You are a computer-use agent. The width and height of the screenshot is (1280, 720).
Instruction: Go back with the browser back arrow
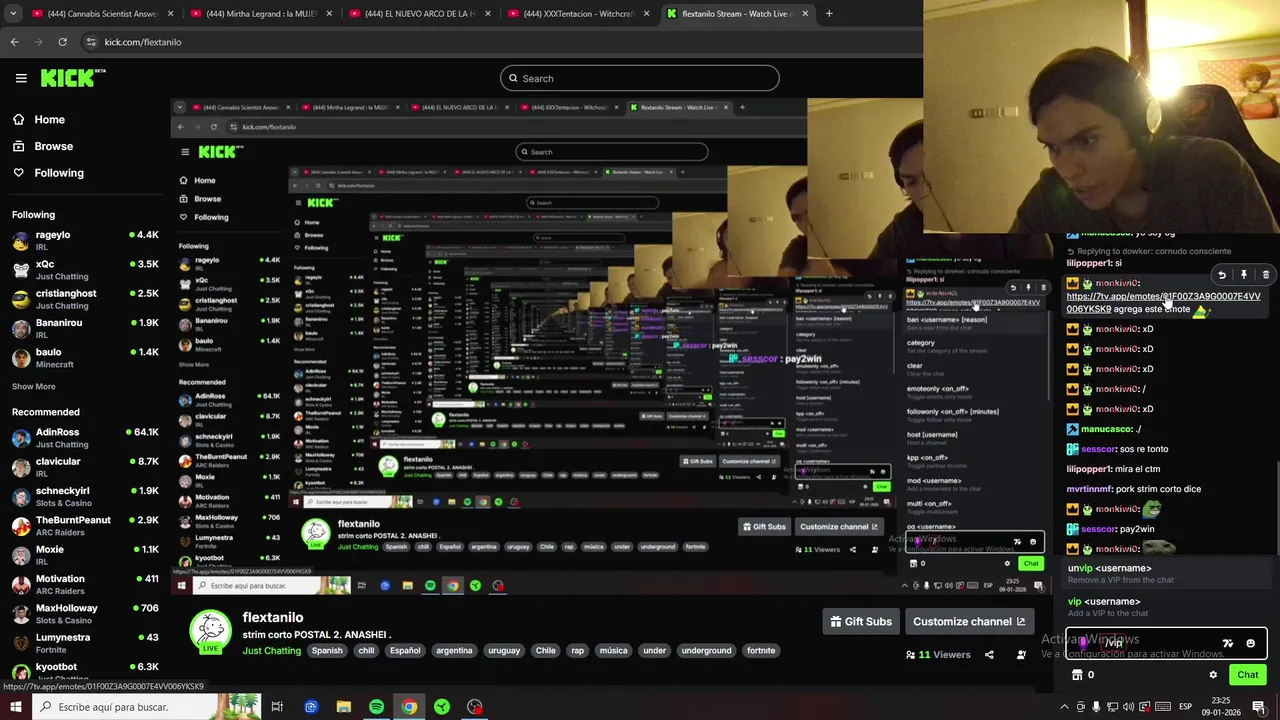14,42
